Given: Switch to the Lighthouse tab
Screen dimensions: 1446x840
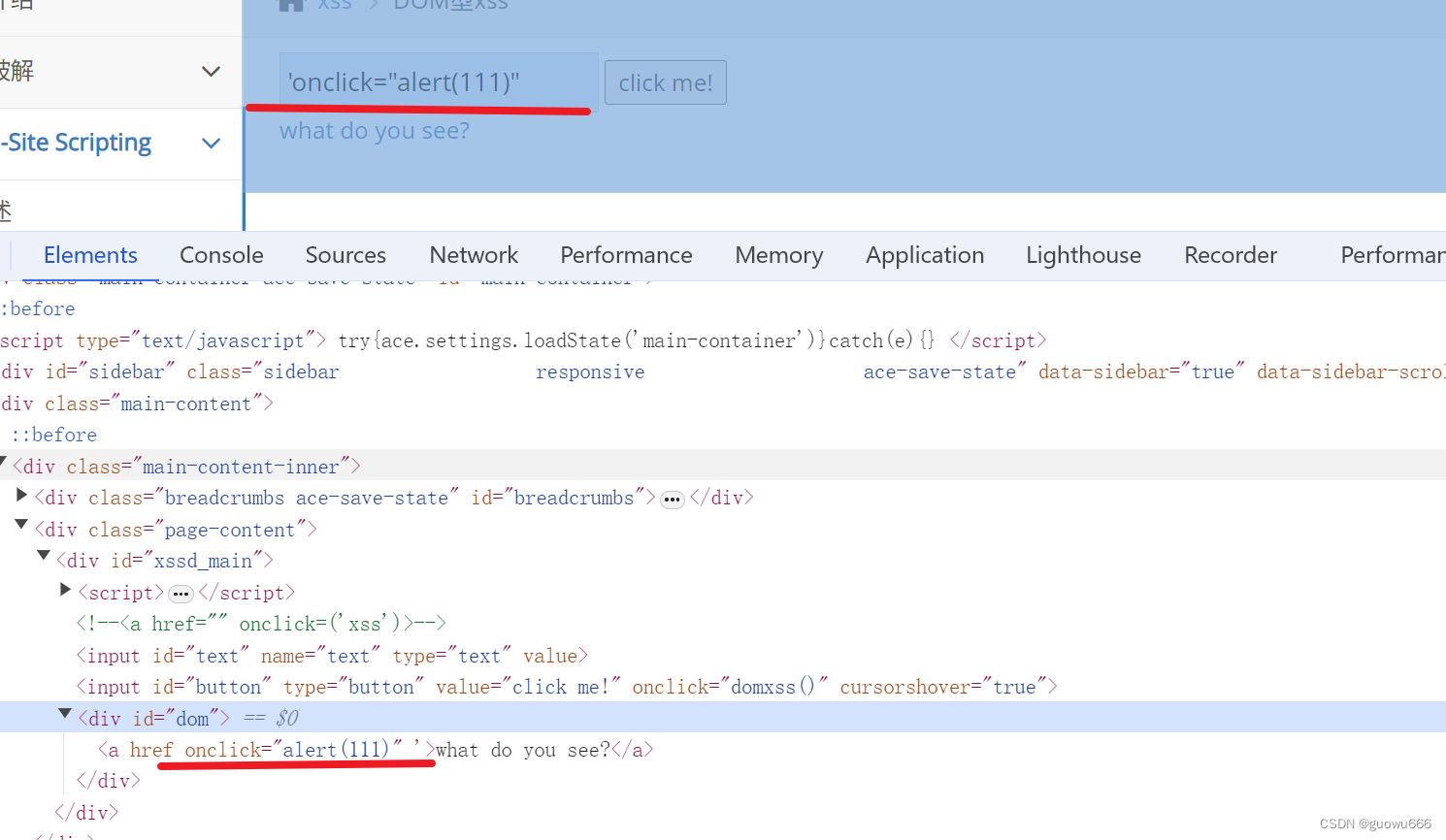Looking at the screenshot, I should point(1083,255).
